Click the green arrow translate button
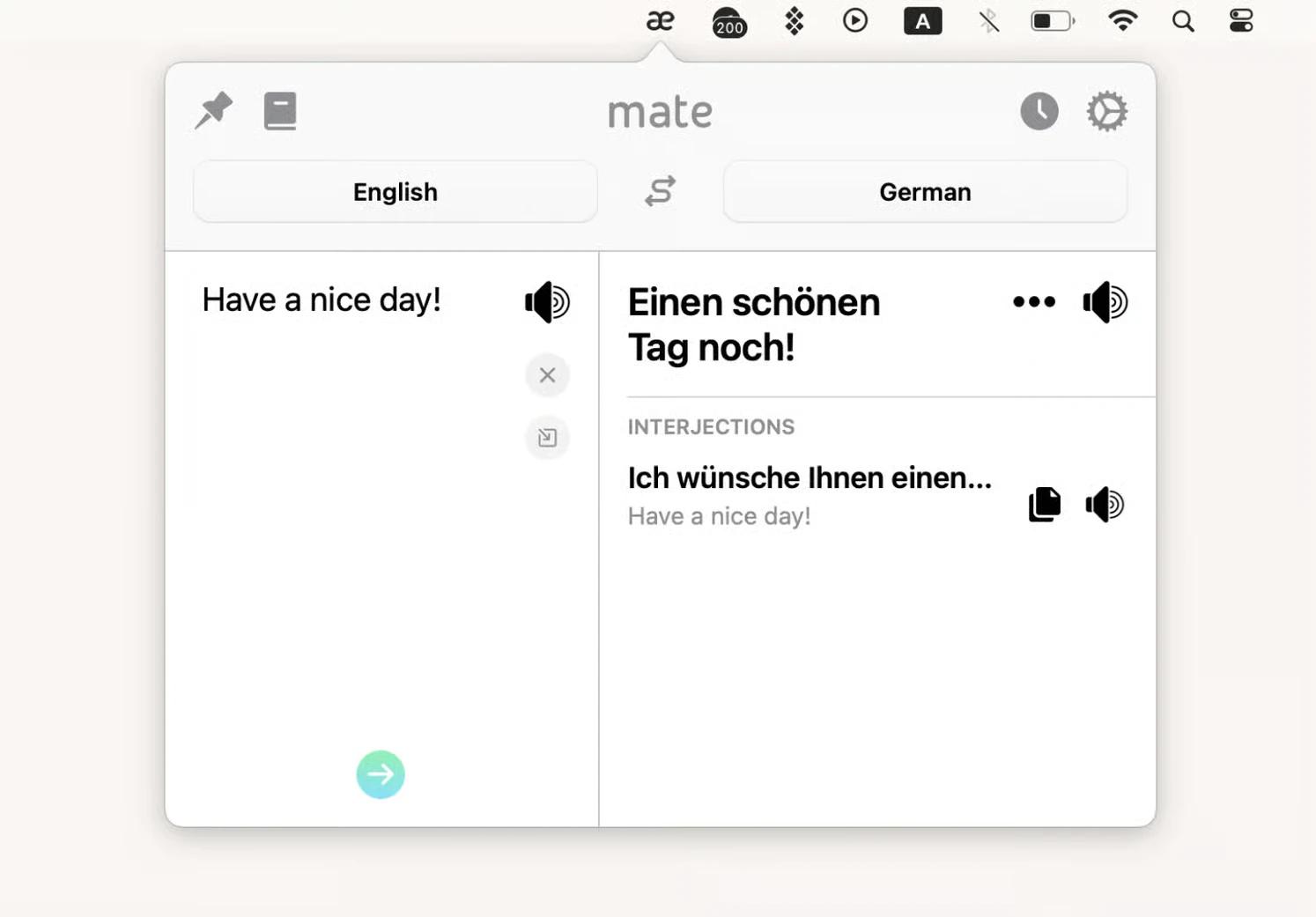This screenshot has height=917, width=1316. 381,774
